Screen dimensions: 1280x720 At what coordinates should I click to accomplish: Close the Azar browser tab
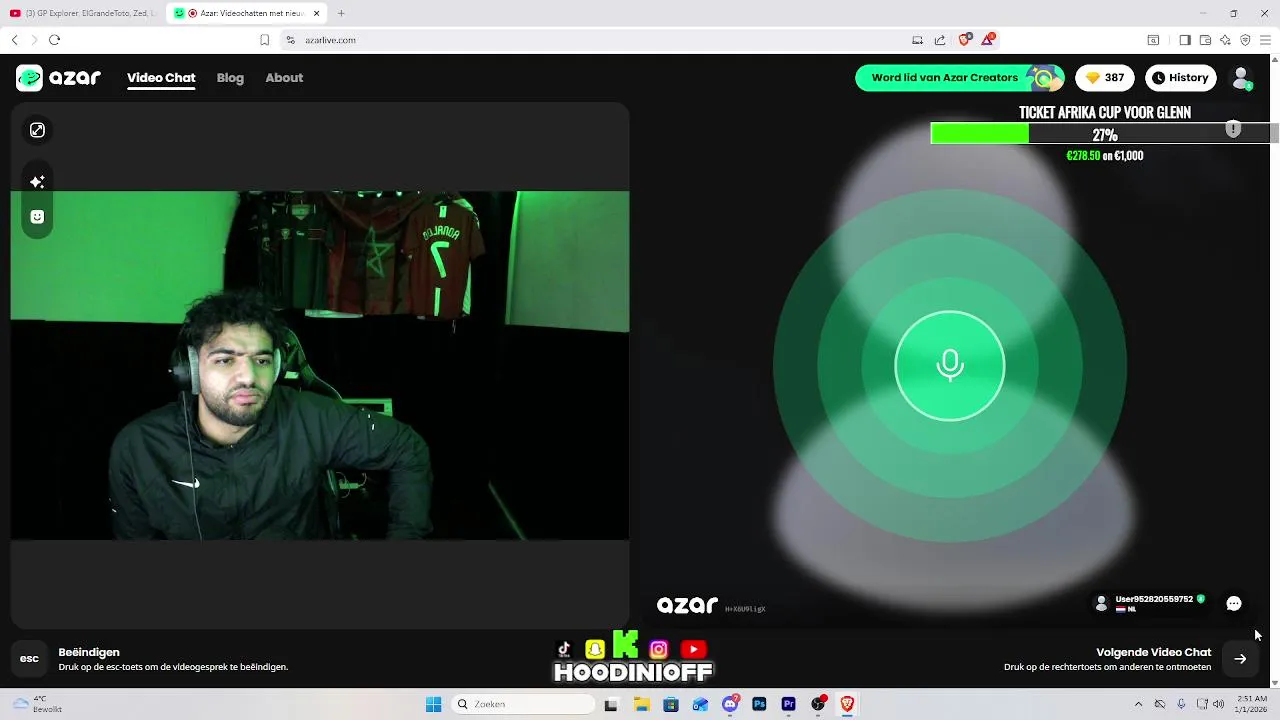pyautogui.click(x=316, y=13)
